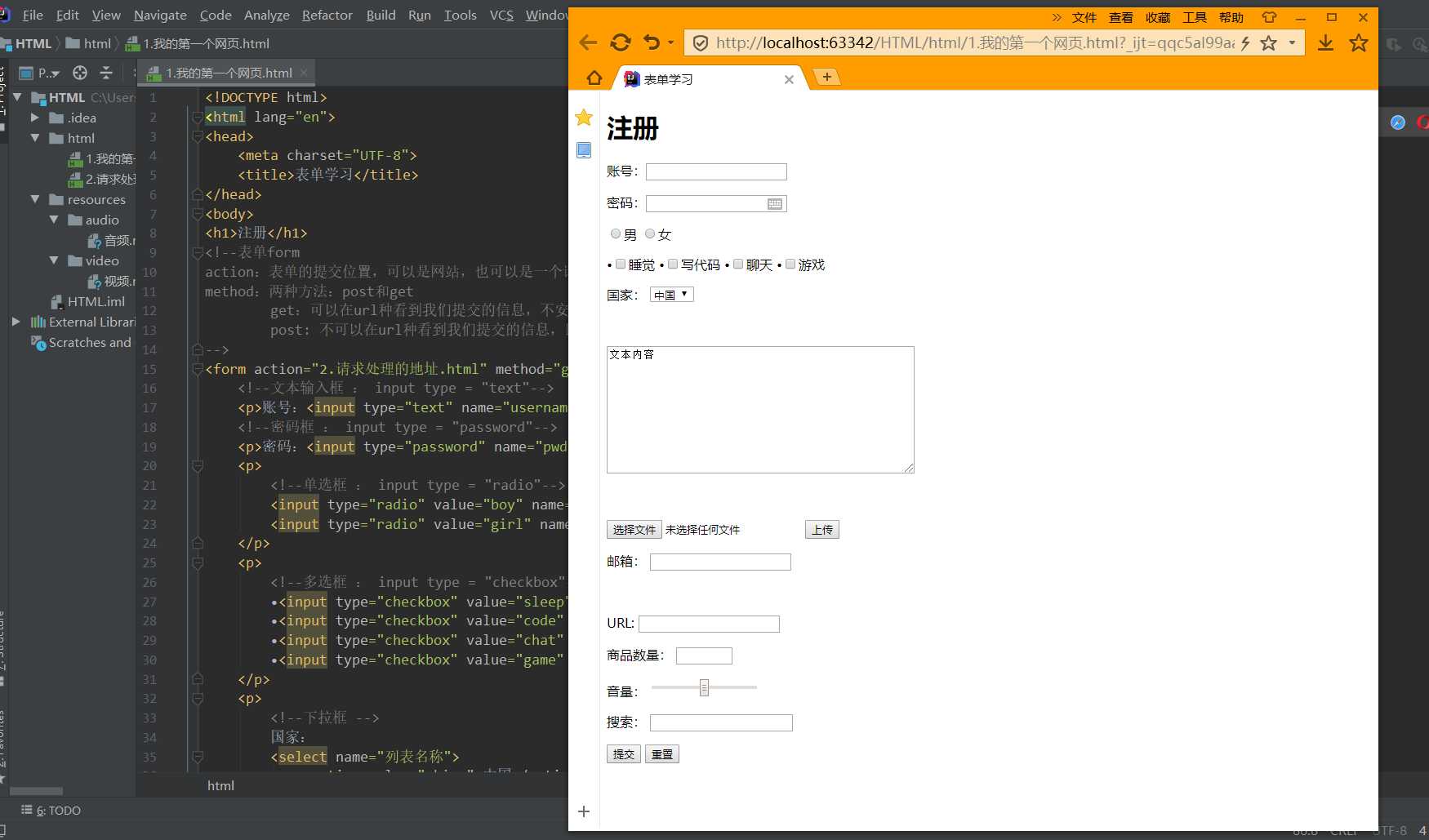
Task: Open the 帮助 menu in browser
Action: pyautogui.click(x=1231, y=17)
